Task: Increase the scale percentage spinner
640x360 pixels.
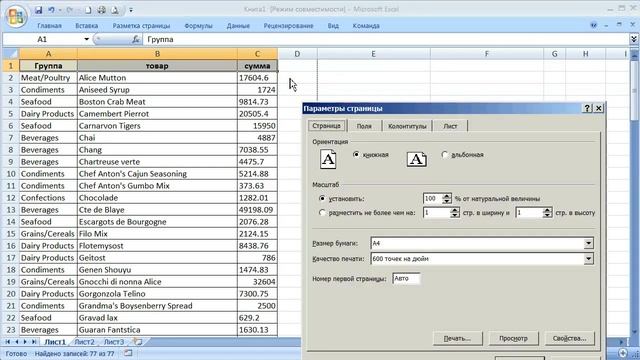Action: tap(447, 196)
